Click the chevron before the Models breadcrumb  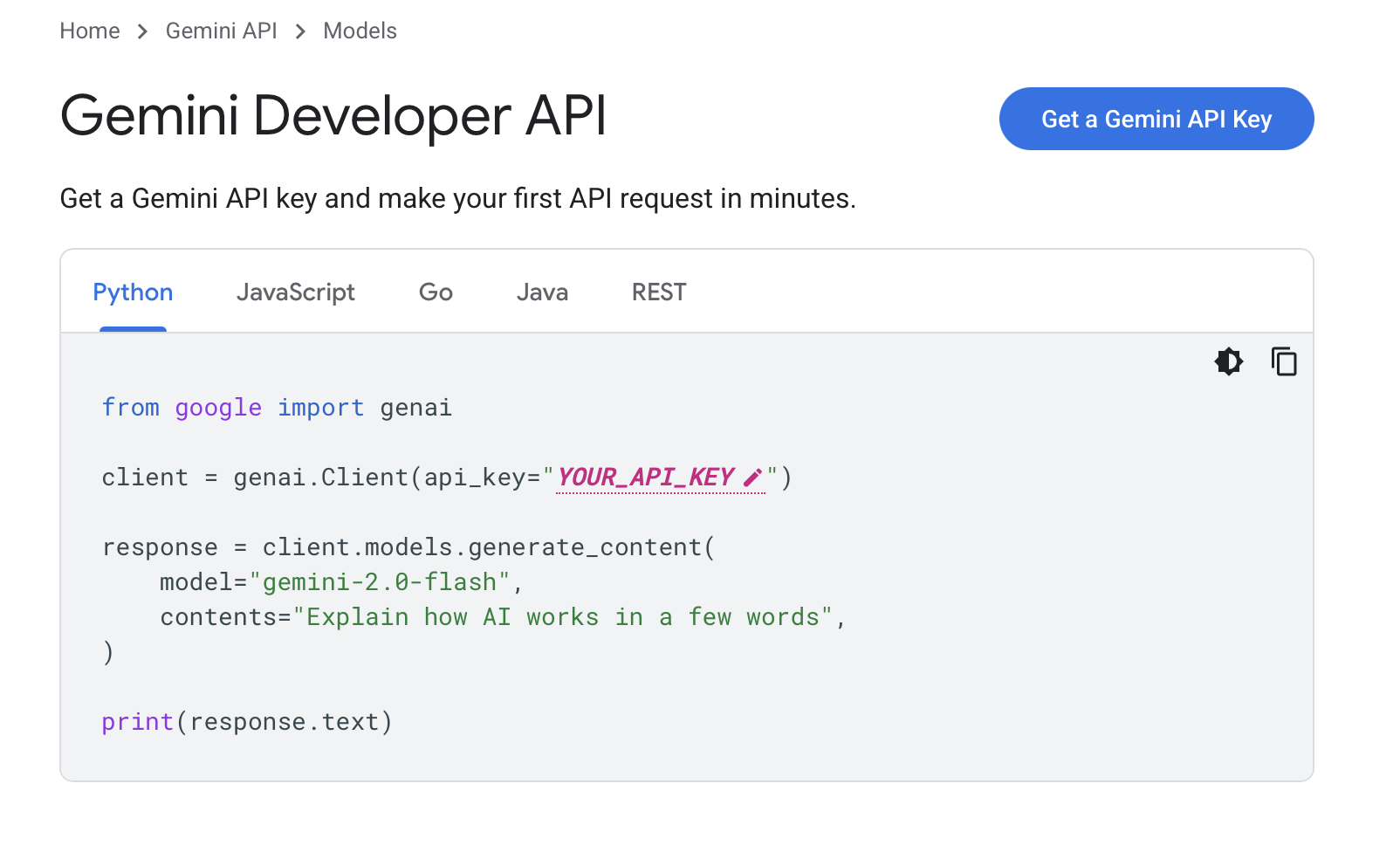[x=300, y=31]
